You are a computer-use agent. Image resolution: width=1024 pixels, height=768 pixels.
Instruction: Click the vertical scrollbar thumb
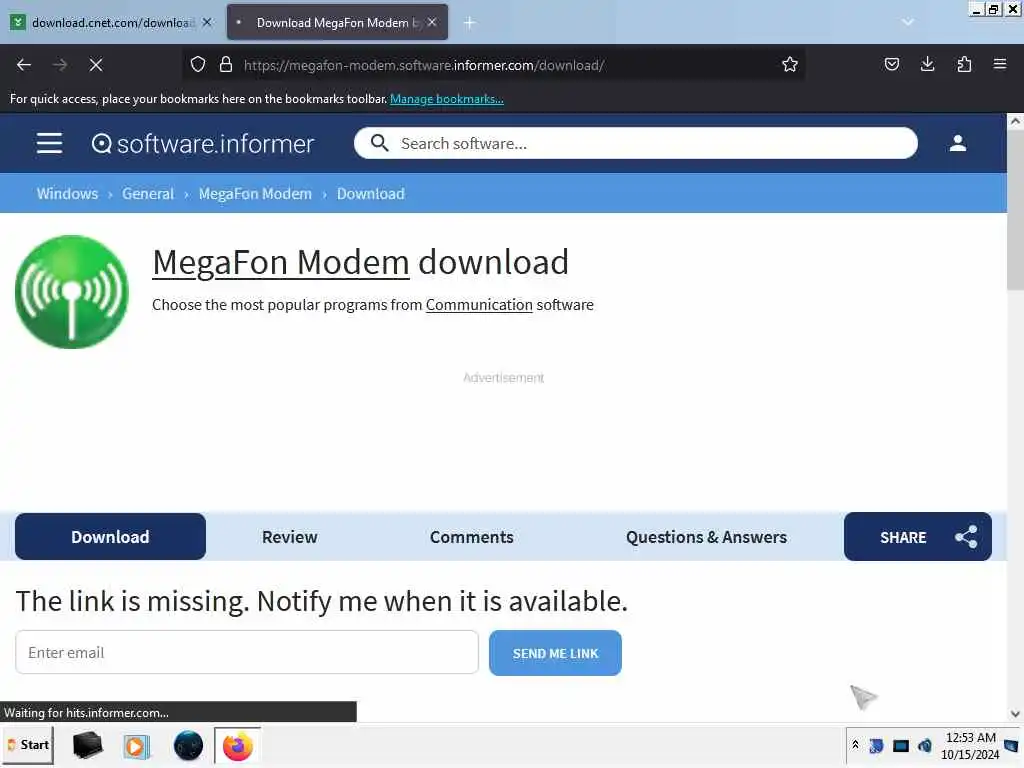tap(1015, 210)
